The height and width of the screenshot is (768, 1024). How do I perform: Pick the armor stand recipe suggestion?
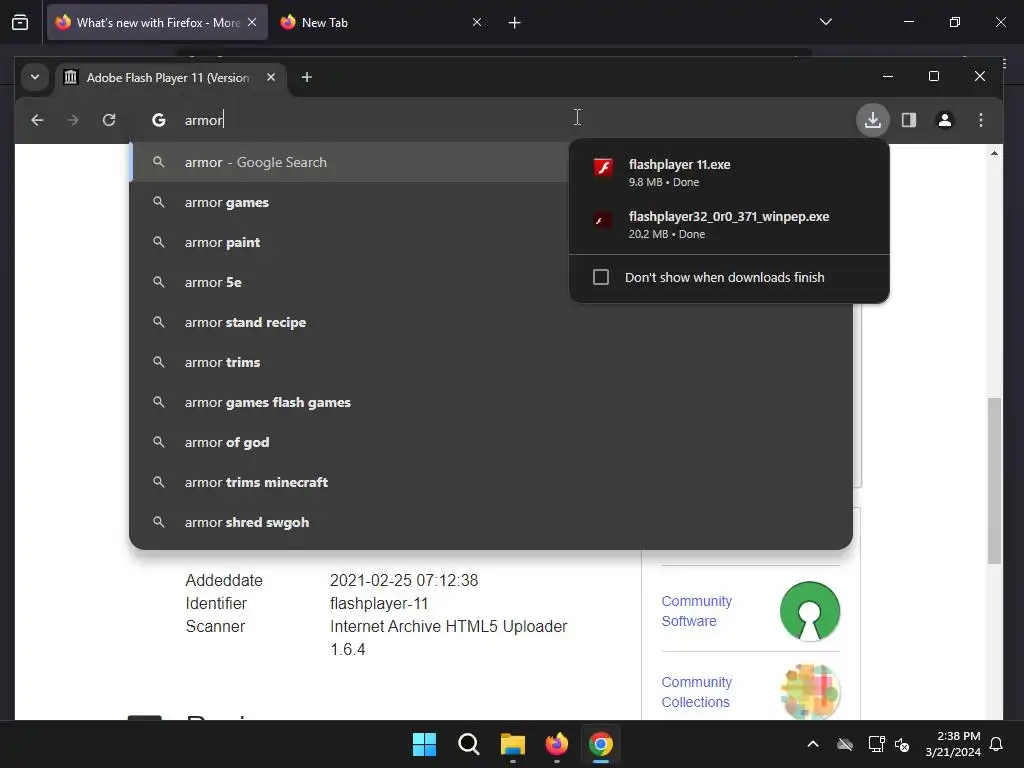click(491, 322)
